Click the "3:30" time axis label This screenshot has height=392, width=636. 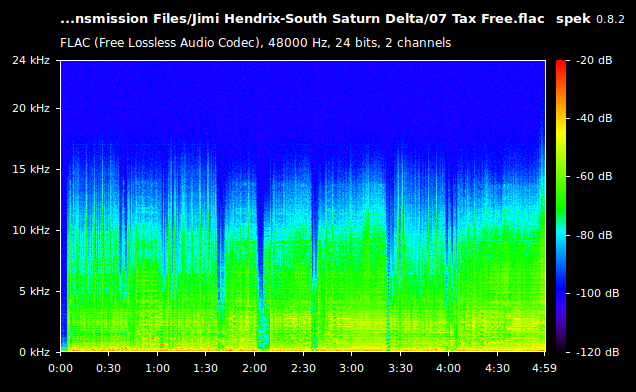[x=400, y=368]
